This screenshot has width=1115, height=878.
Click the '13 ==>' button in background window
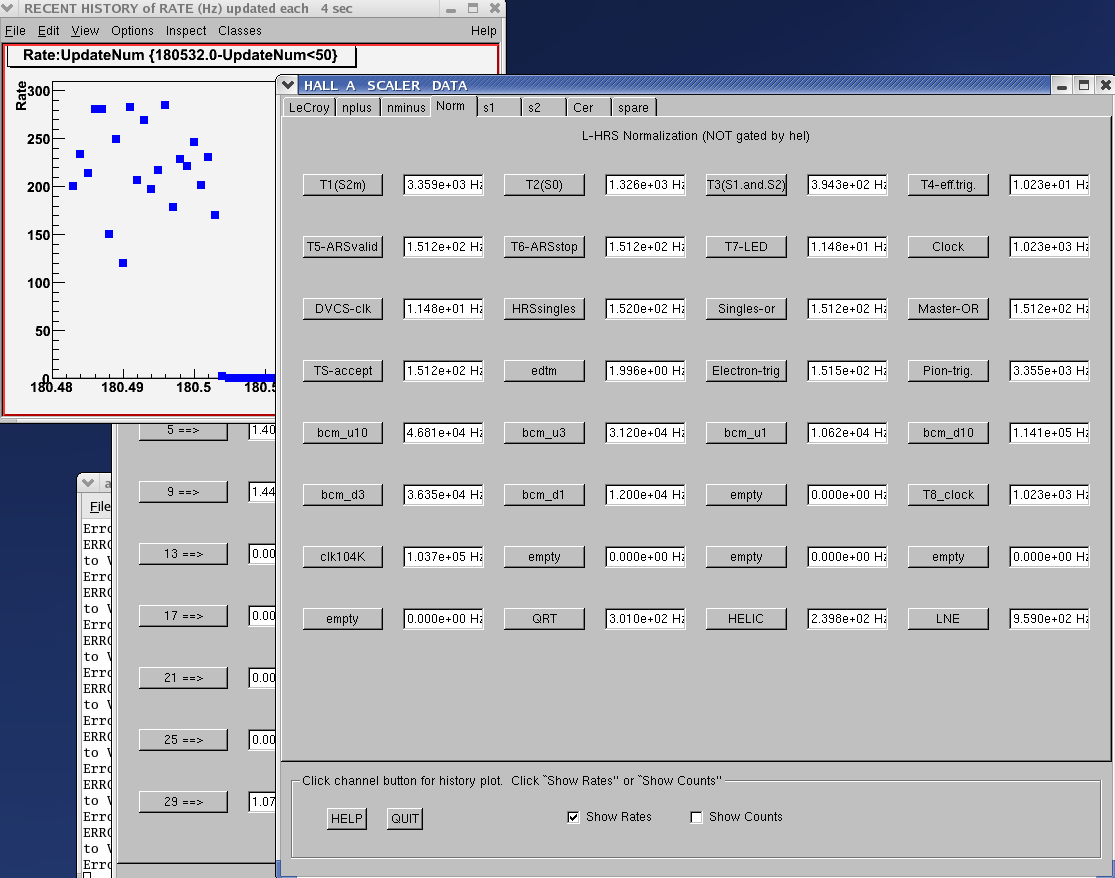click(x=183, y=554)
